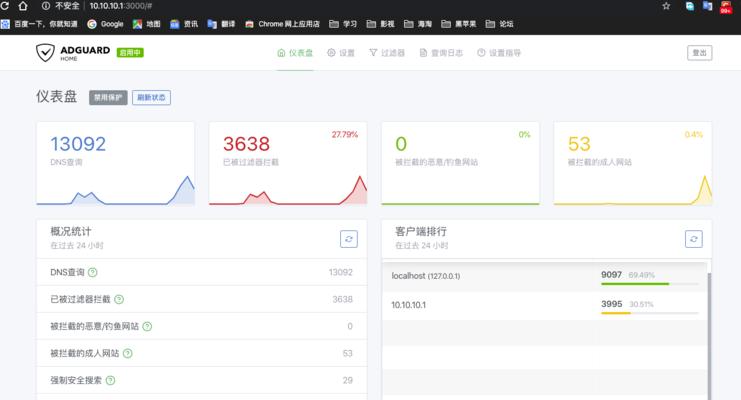Screen dimensions: 741x400
Task: Show help for 被拦截的恶意/钓鱼网站 row
Action: 147,326
